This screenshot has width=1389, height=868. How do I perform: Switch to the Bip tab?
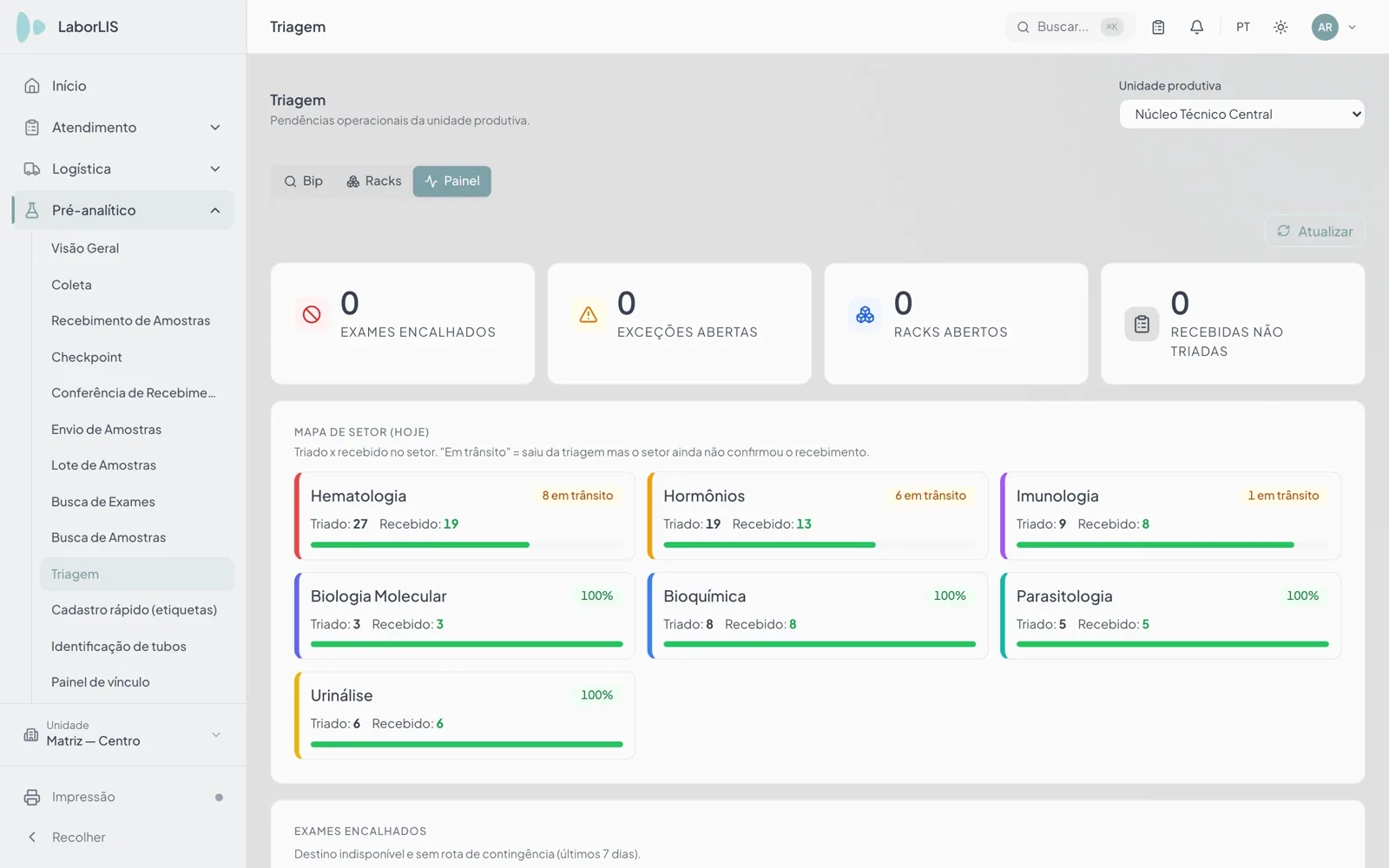tap(304, 181)
